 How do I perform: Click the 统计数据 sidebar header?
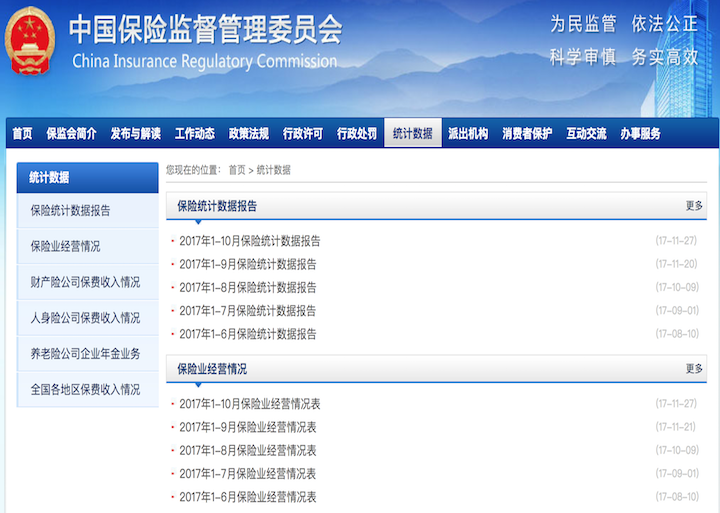point(88,177)
